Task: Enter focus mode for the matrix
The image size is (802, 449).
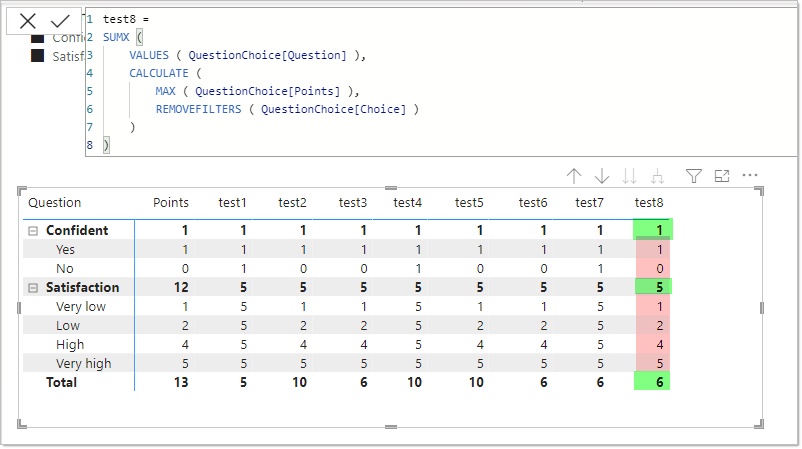Action: (722, 176)
